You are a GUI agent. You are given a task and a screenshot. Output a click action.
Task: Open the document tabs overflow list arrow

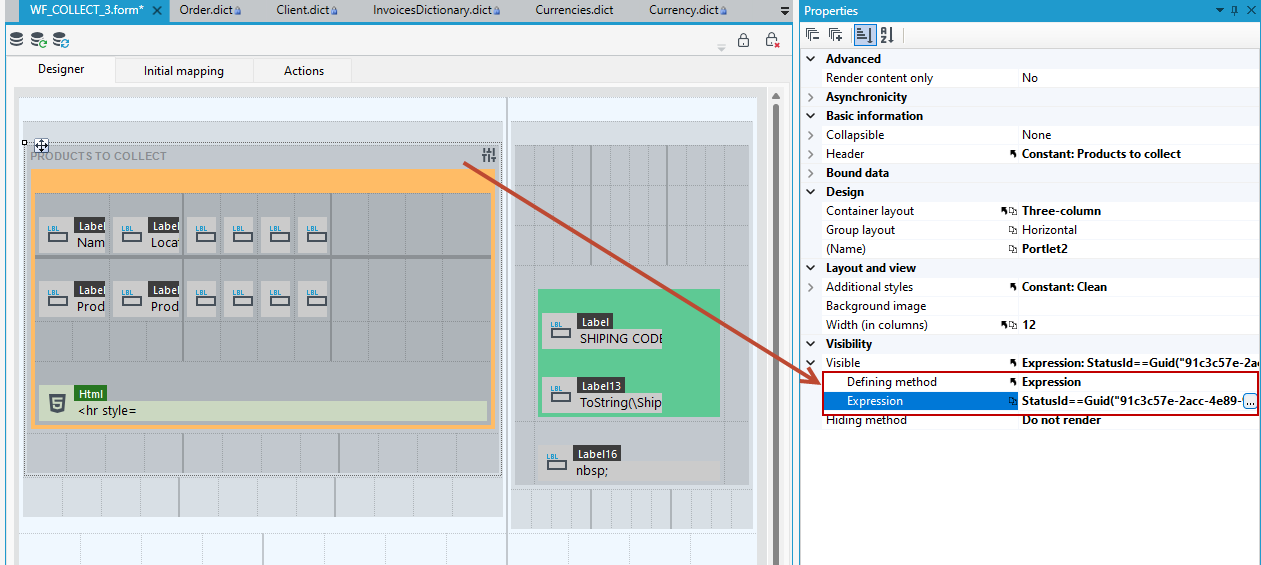785,10
